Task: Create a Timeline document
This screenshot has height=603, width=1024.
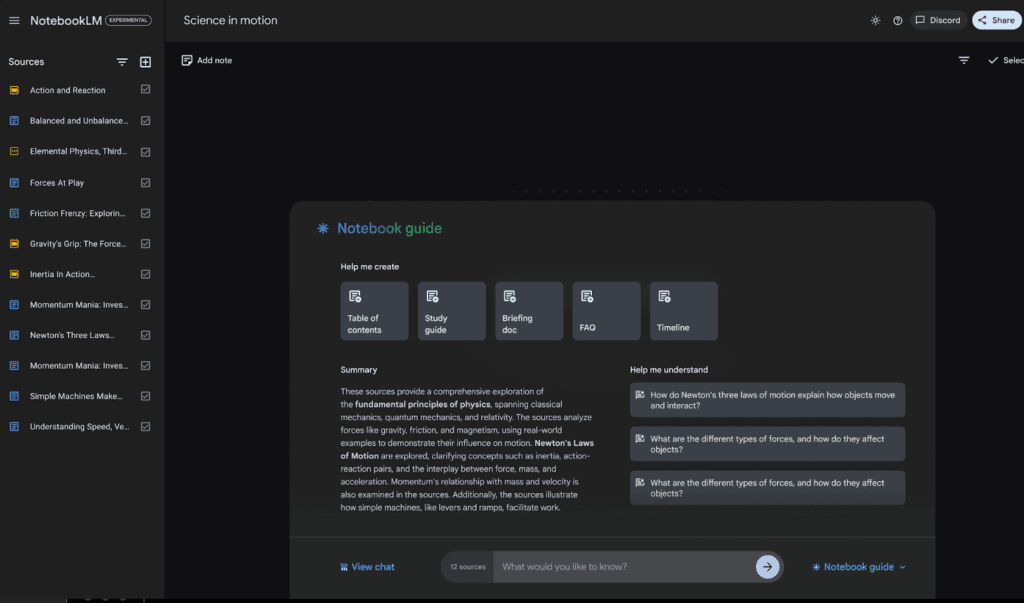Action: 684,311
